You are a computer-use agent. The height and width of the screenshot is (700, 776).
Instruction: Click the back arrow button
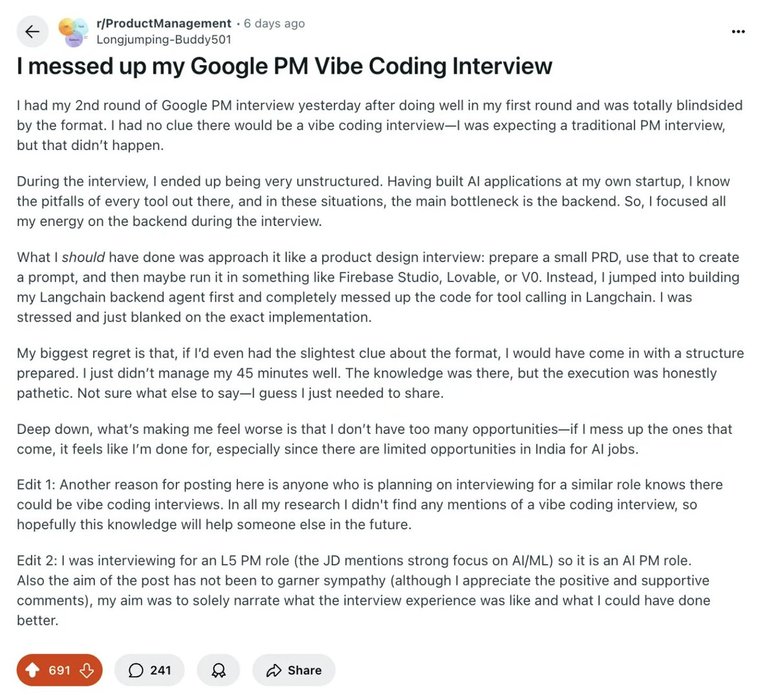pyautogui.click(x=32, y=31)
